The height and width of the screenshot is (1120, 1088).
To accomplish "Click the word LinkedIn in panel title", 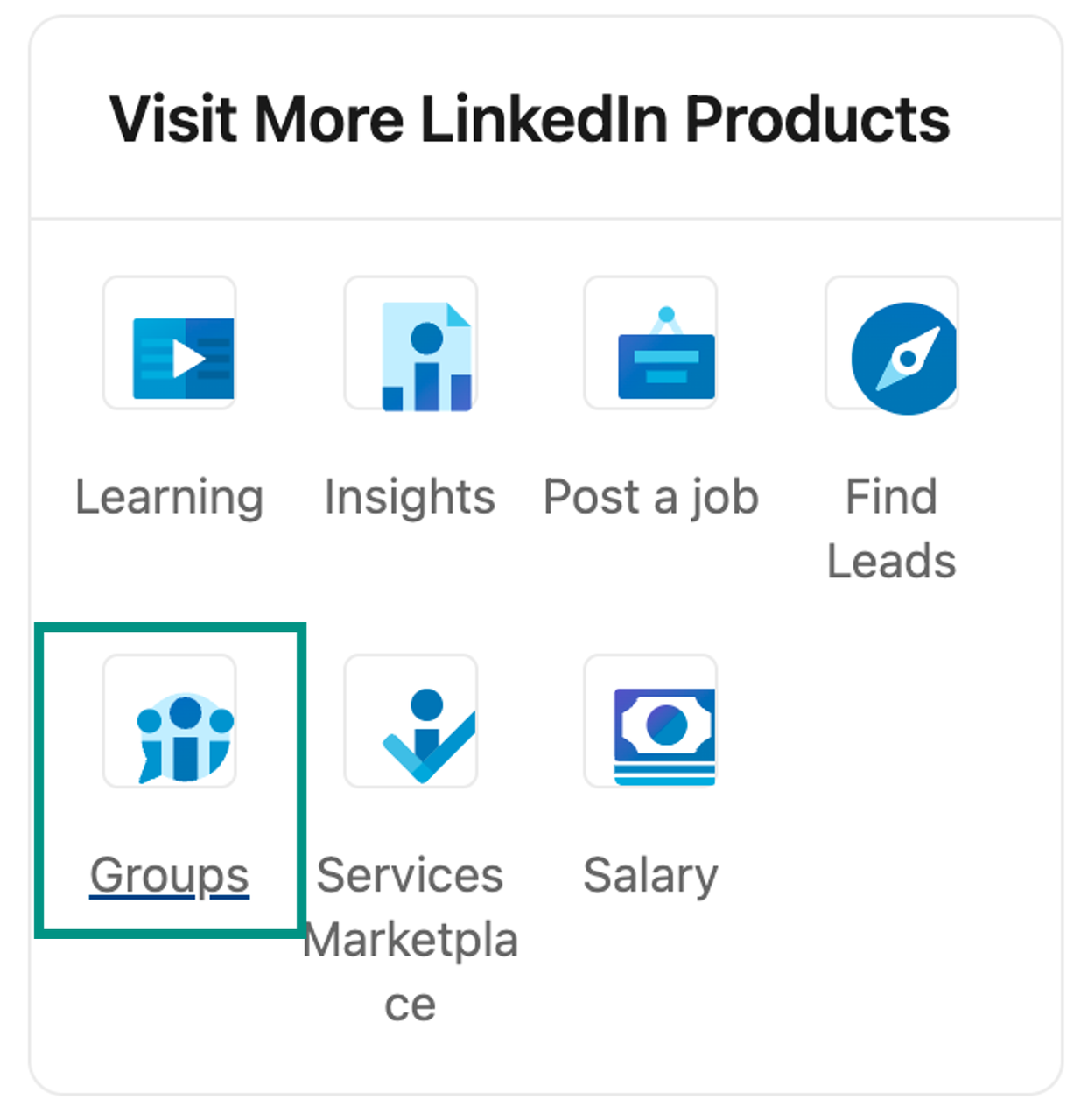I will tap(544, 119).
